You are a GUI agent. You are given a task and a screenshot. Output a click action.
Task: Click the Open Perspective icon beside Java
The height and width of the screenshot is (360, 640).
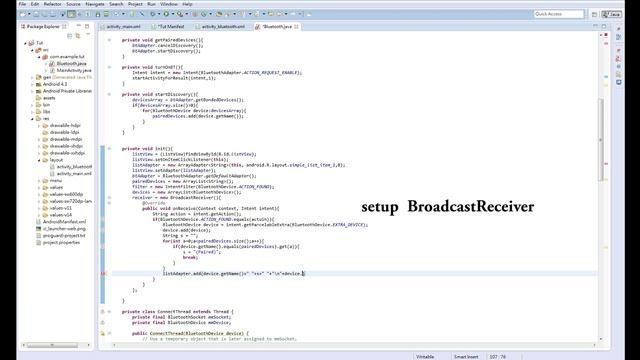click(x=594, y=14)
